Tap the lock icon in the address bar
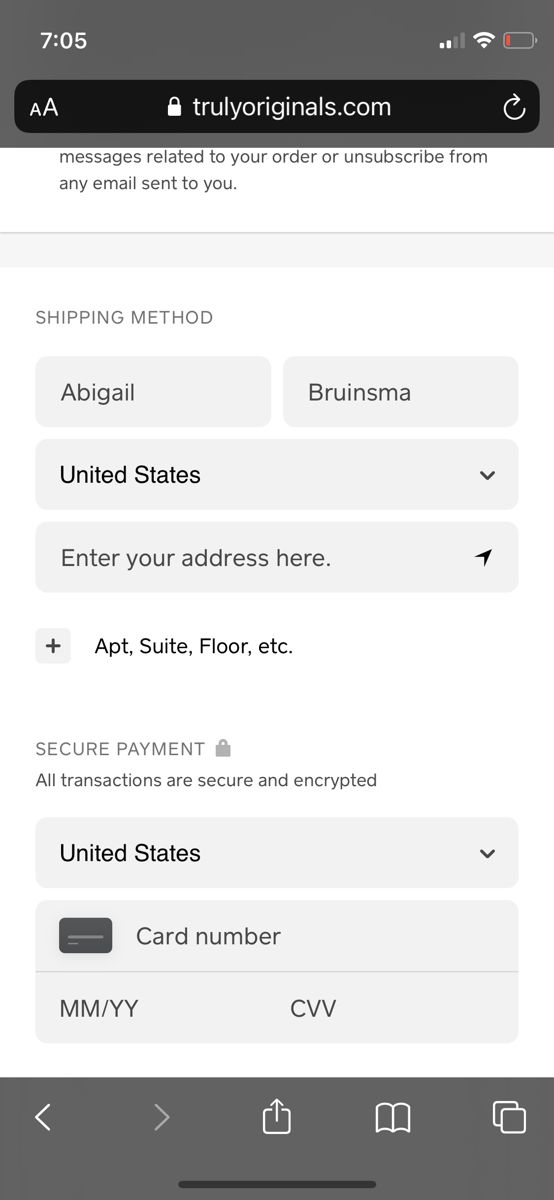 tap(175, 107)
